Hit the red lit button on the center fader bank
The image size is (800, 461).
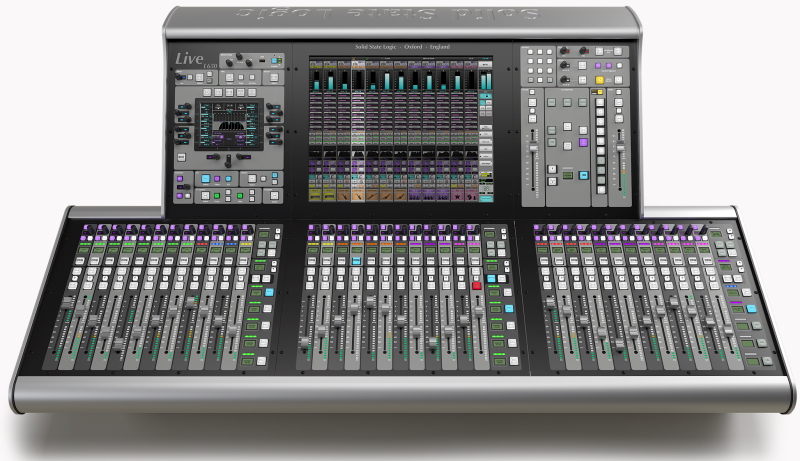tap(477, 286)
